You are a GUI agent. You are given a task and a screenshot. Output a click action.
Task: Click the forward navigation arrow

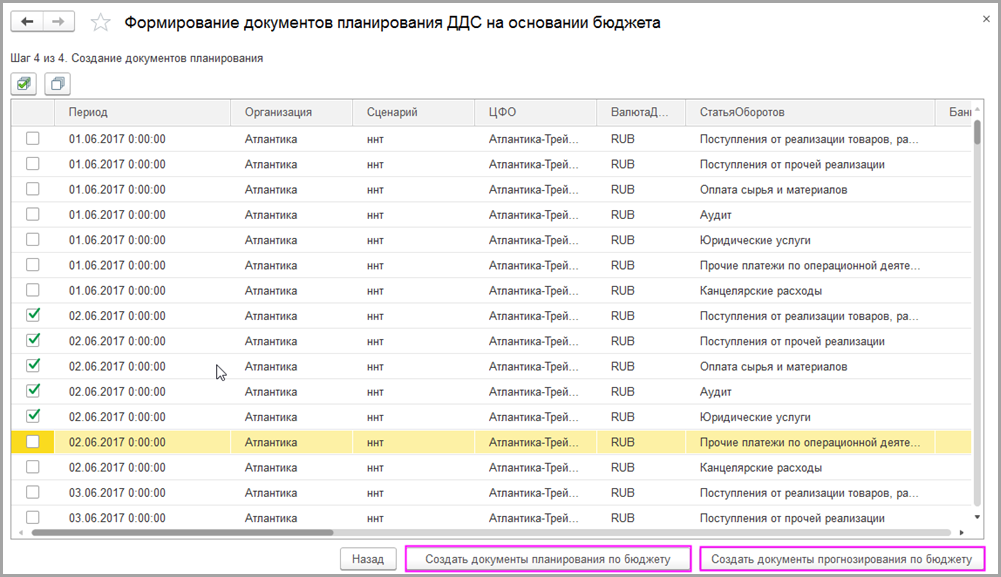58,22
